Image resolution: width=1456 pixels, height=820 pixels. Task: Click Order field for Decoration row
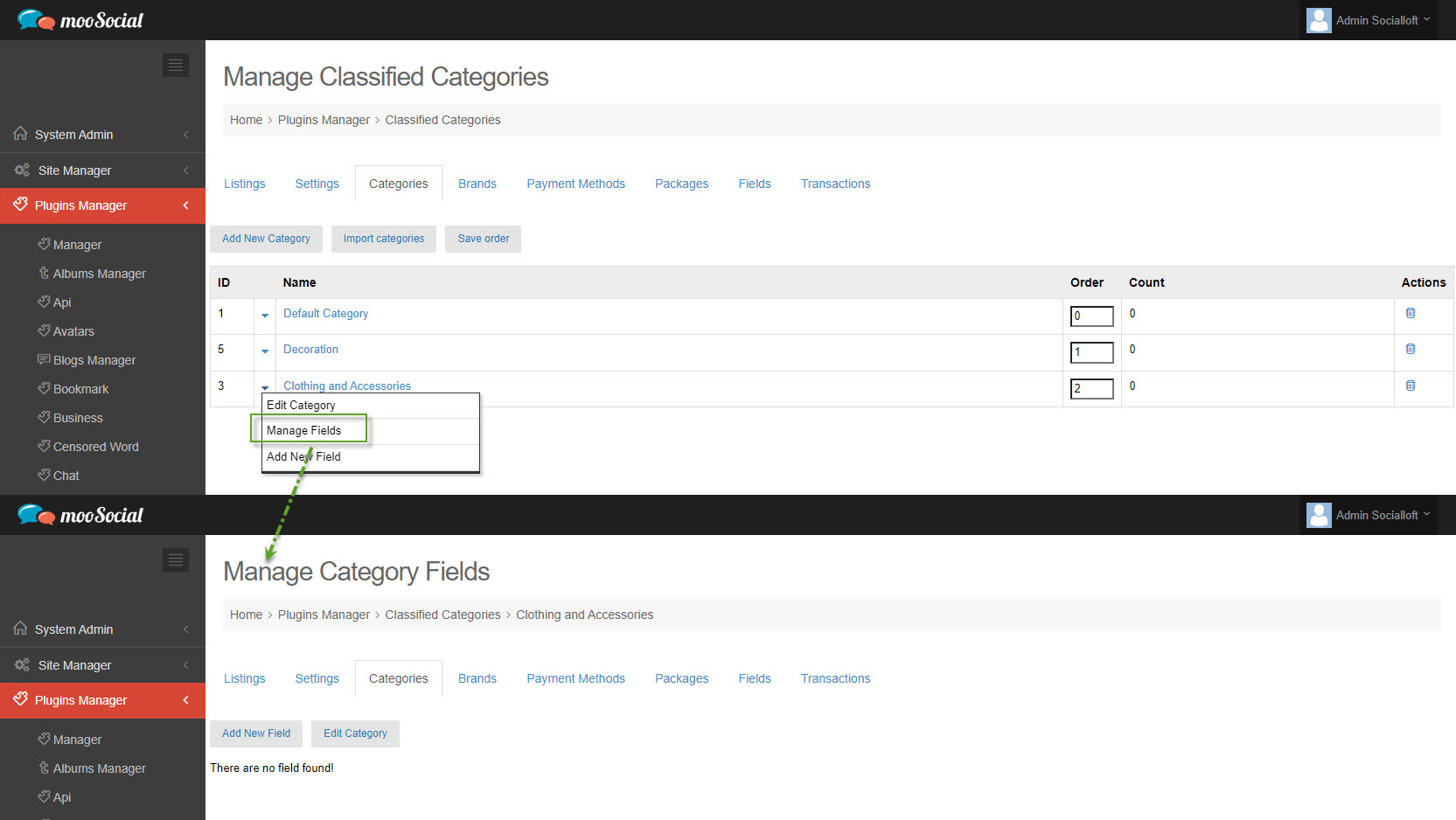coord(1092,352)
